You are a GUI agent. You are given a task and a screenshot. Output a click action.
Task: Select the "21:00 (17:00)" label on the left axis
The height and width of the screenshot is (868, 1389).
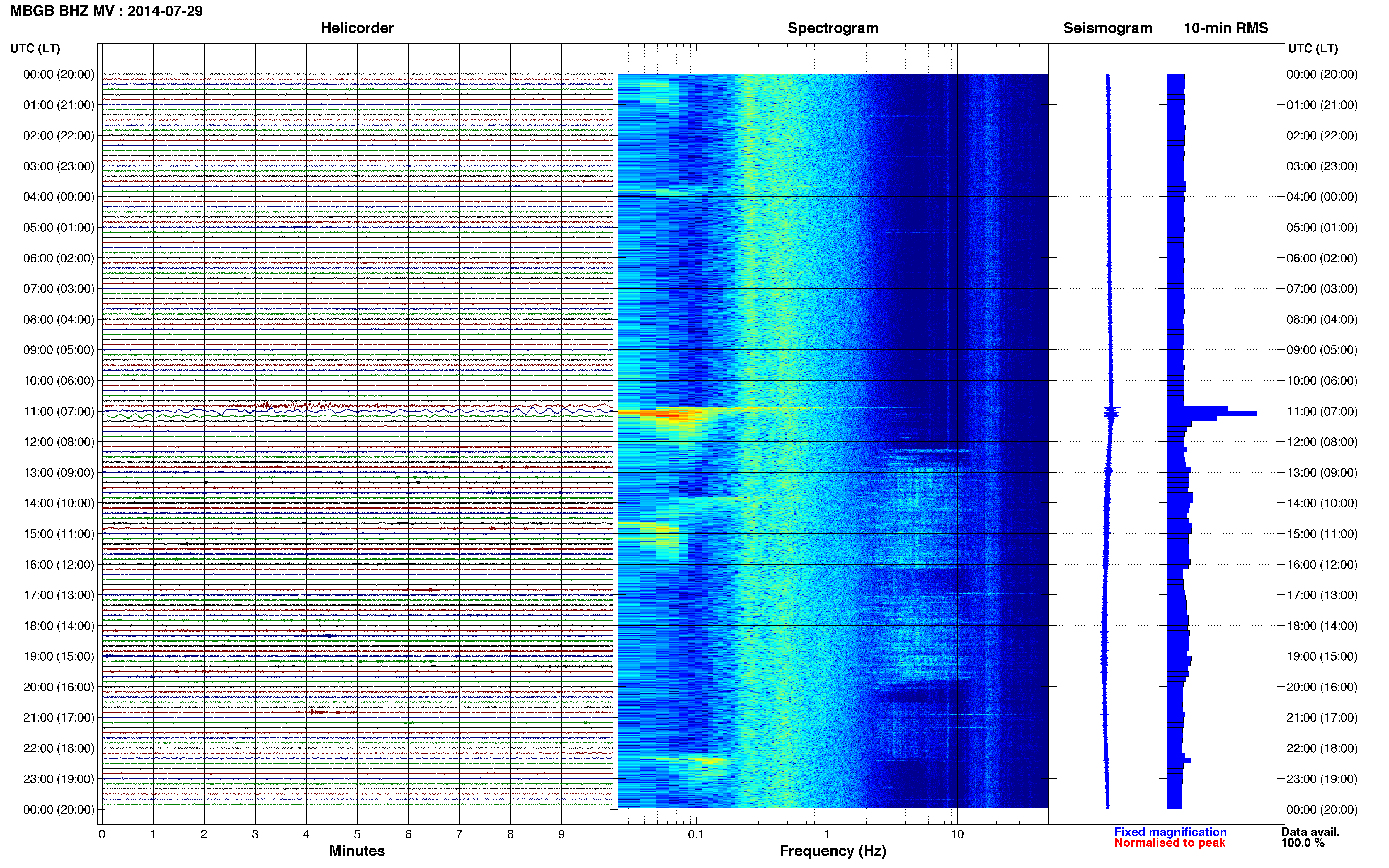(x=59, y=718)
